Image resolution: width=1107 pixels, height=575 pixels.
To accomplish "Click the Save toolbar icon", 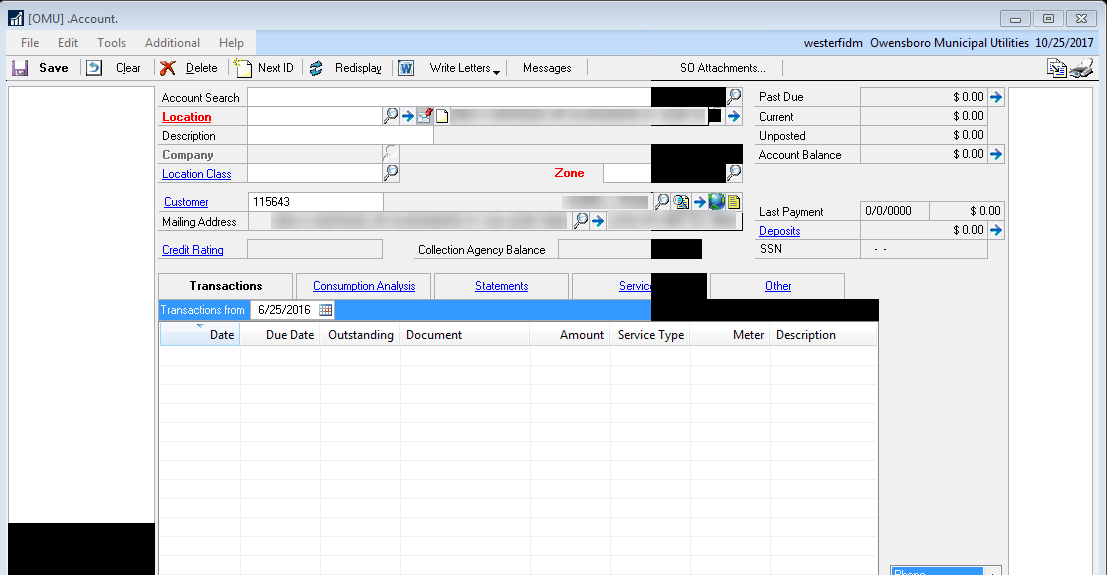I will point(20,68).
